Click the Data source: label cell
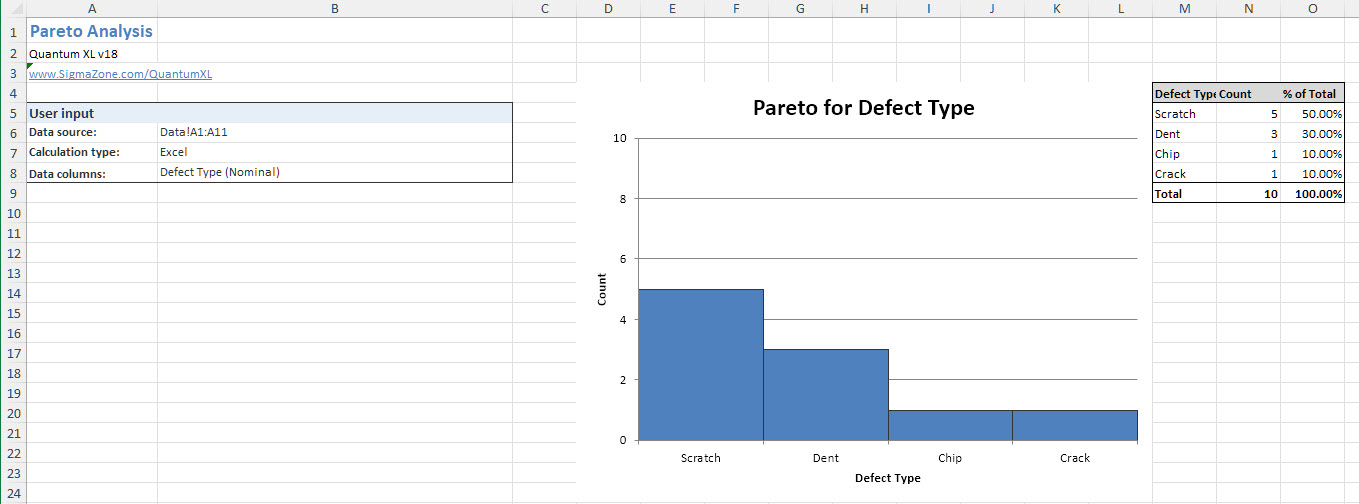The height and width of the screenshot is (504, 1359). click(92, 132)
